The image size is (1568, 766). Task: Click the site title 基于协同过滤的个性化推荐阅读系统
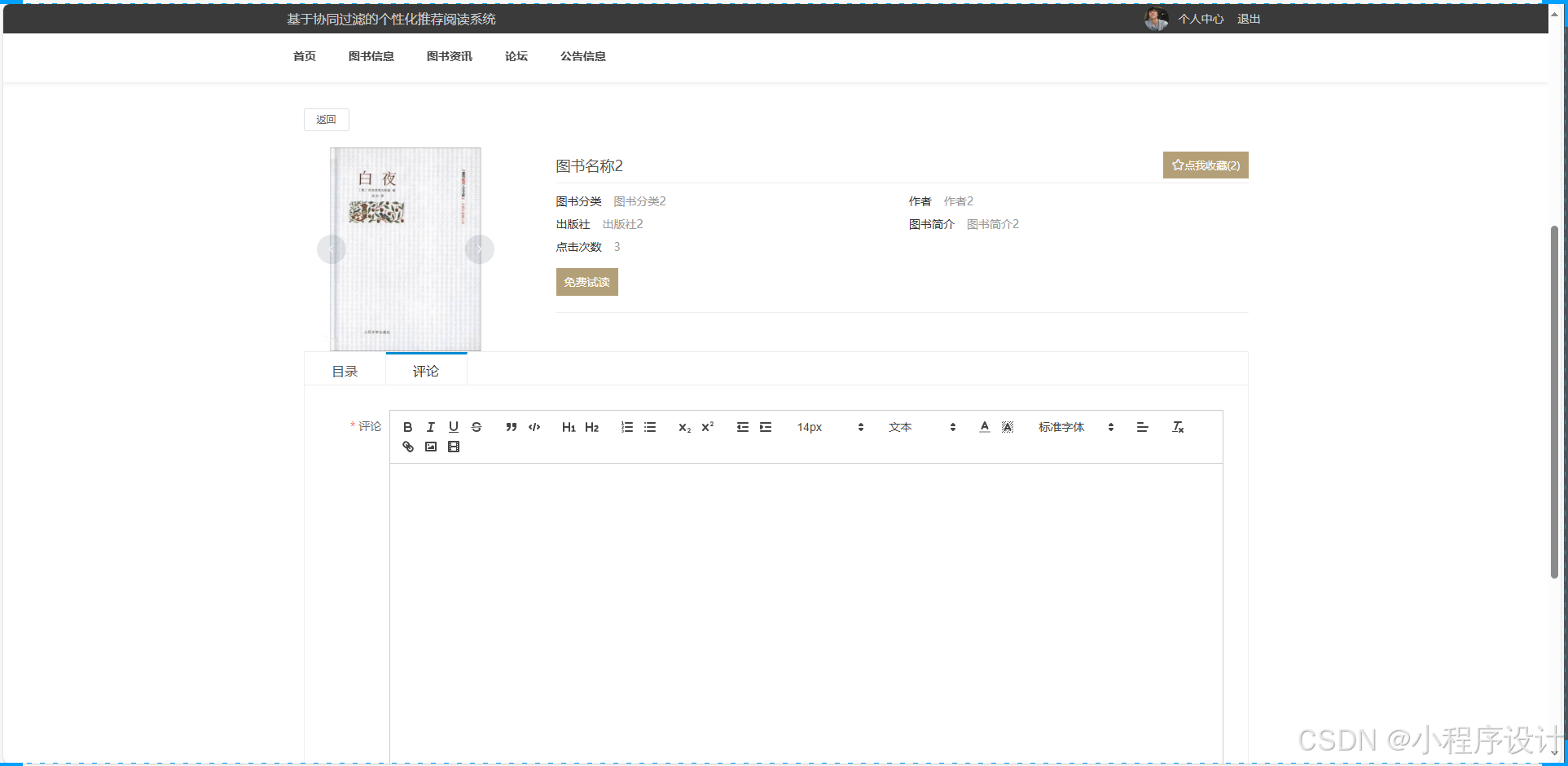[391, 19]
